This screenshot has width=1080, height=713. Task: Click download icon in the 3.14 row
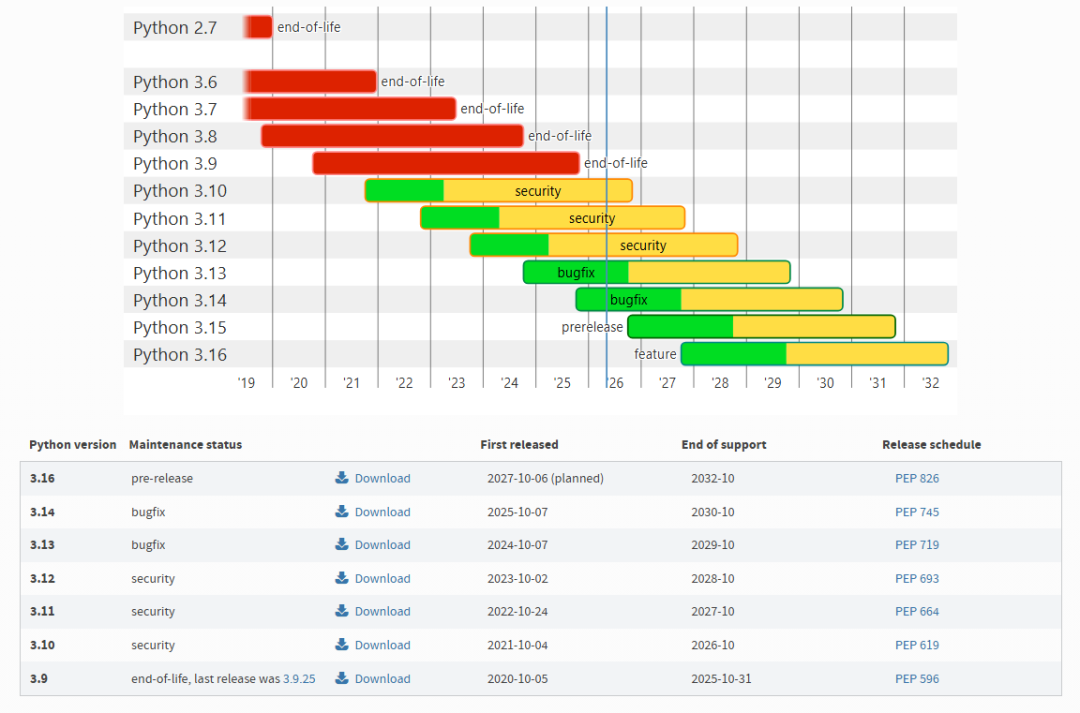click(x=342, y=511)
